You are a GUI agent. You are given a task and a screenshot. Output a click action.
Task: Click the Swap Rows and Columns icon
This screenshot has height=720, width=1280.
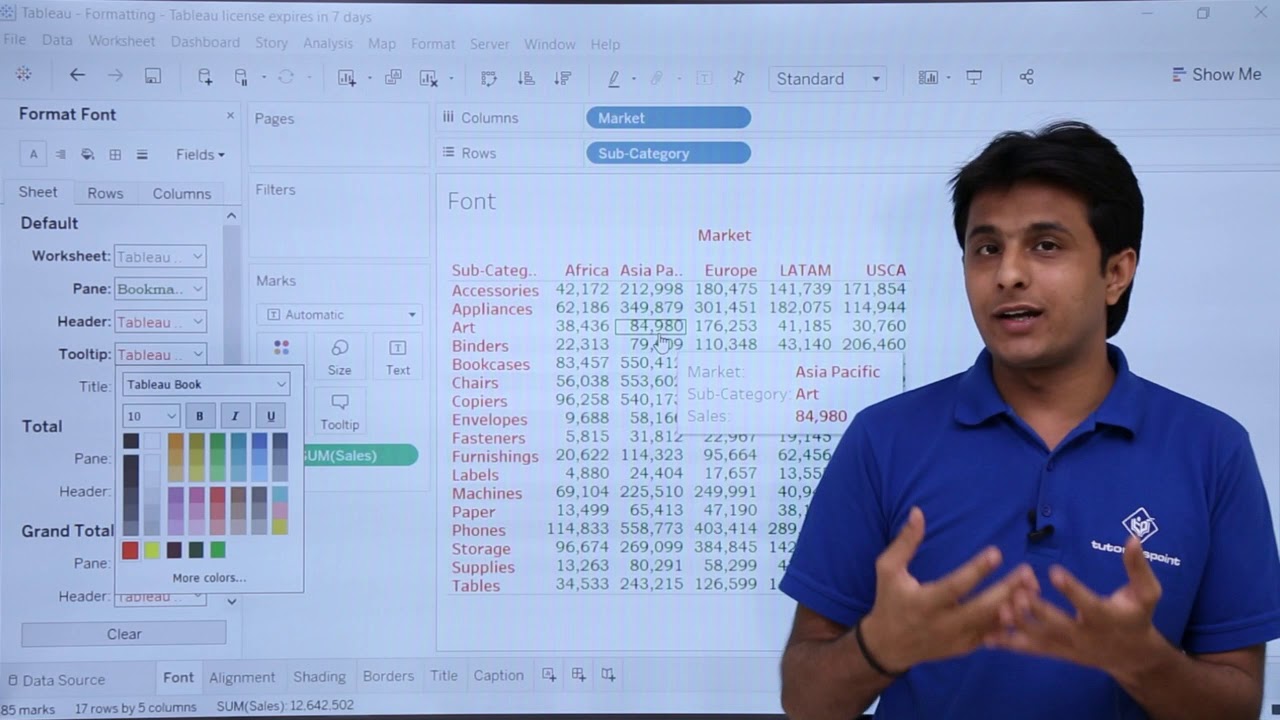point(489,77)
